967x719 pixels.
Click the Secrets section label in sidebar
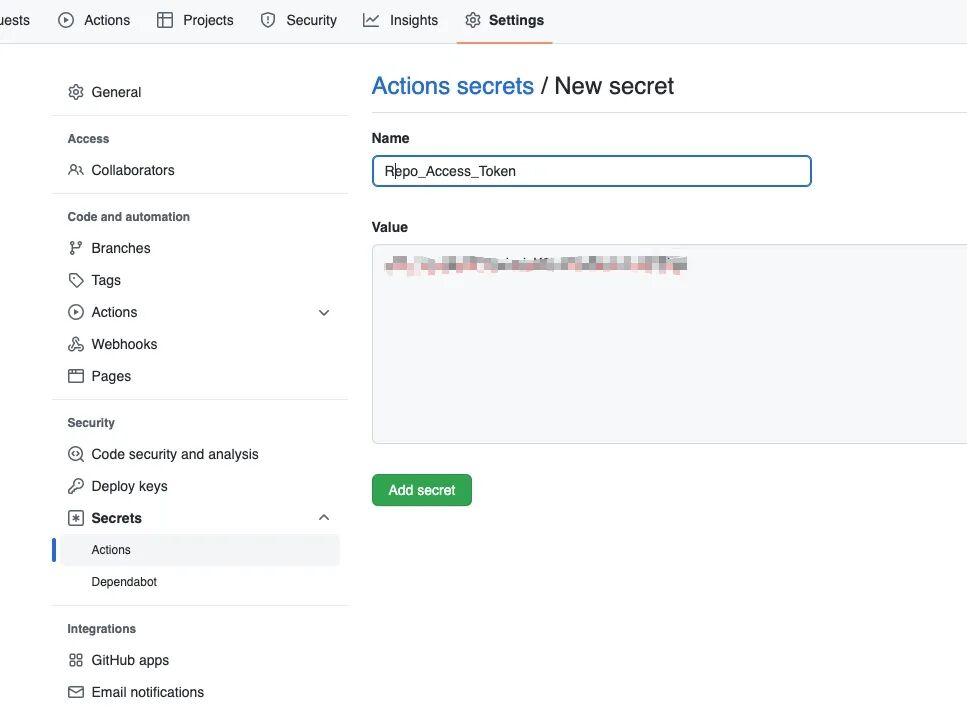tap(117, 518)
